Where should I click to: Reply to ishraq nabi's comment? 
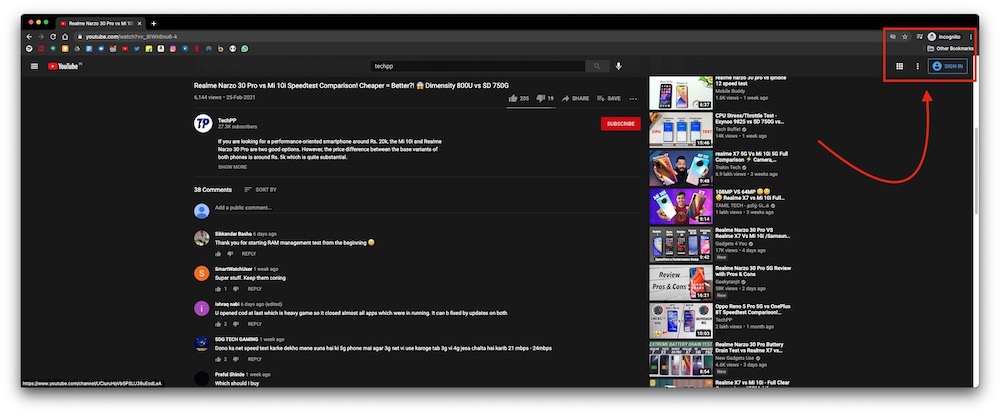[x=254, y=324]
